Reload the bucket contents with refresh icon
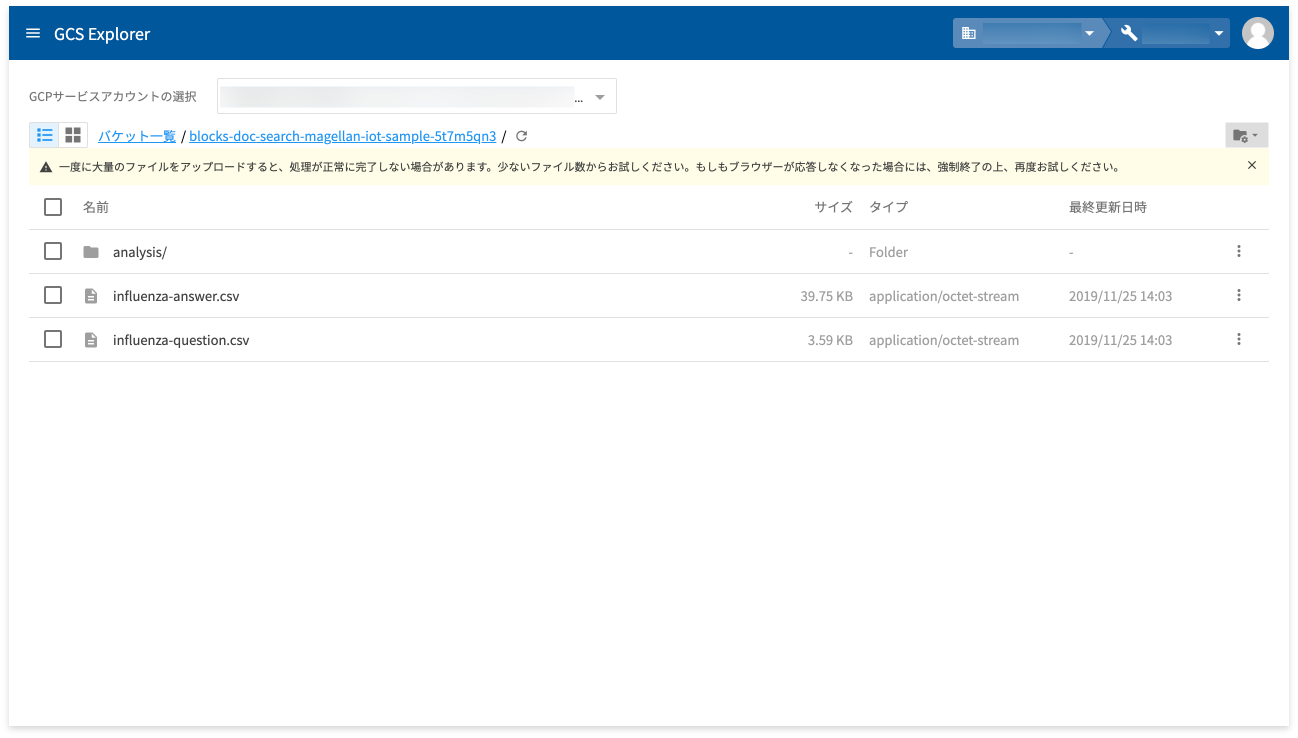Image resolution: width=1298 pixels, height=738 pixels. pos(521,136)
